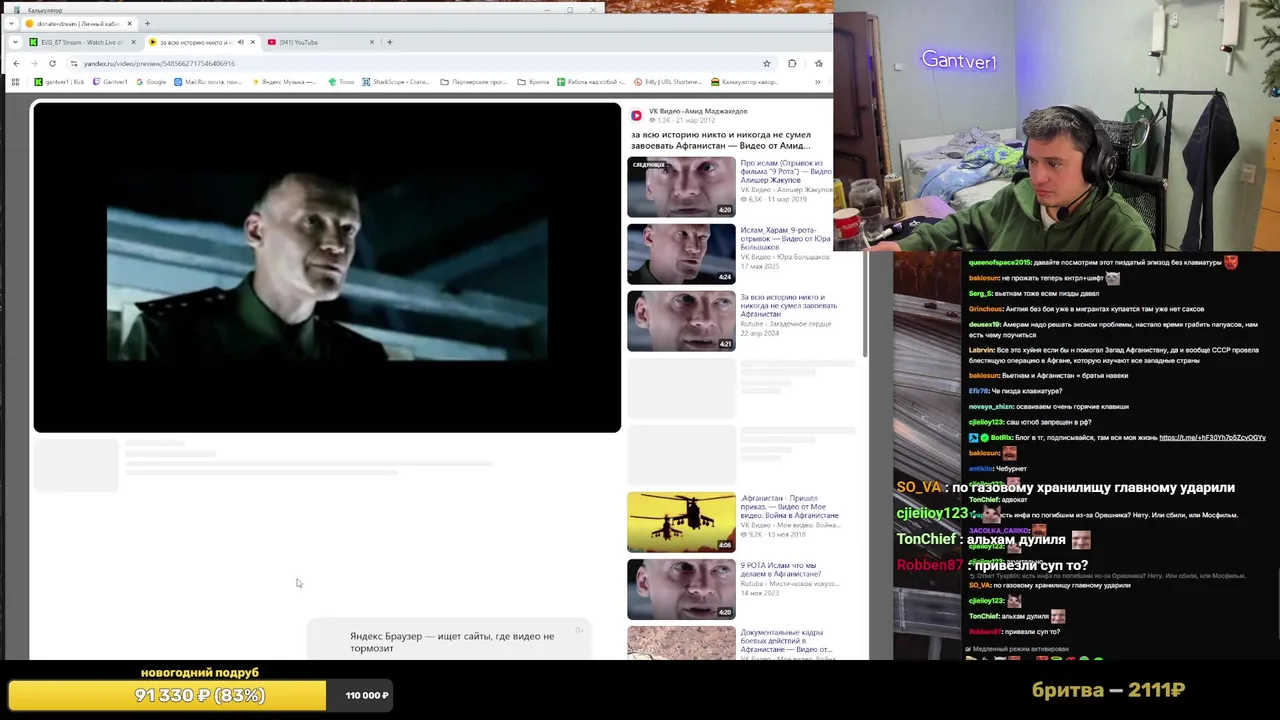
Task: Go forward using the browser forward arrow
Action: [x=33, y=63]
